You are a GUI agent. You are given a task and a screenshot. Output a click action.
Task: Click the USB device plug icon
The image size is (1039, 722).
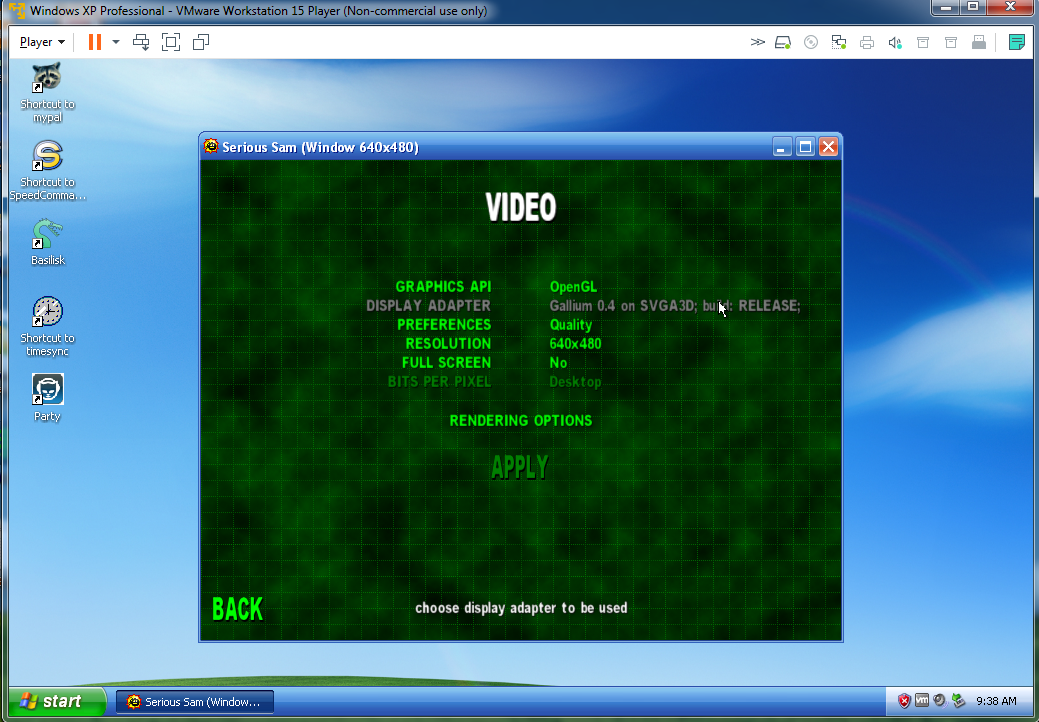click(979, 42)
